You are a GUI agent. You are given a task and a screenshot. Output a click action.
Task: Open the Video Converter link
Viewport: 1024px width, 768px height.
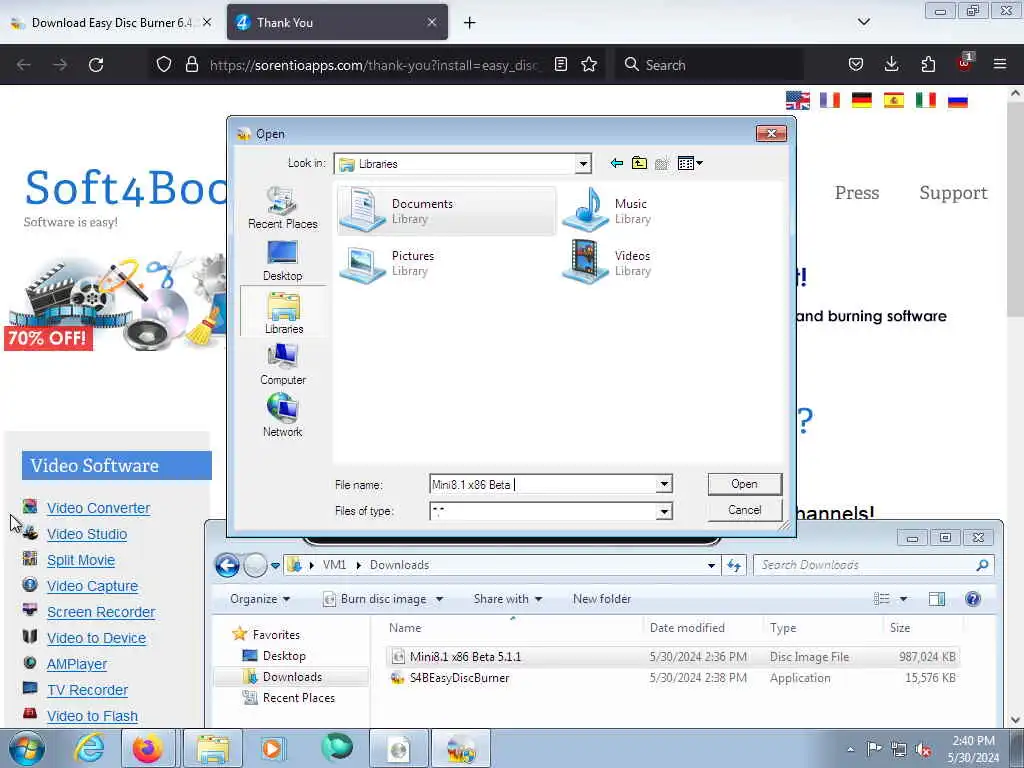[98, 508]
